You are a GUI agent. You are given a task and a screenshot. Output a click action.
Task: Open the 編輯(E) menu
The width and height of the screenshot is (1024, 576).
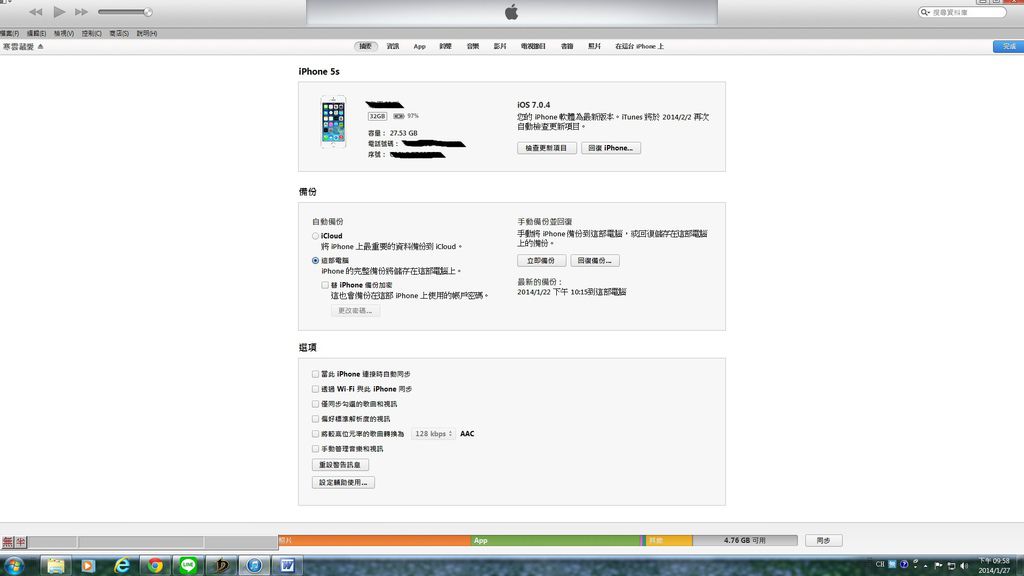(x=36, y=33)
